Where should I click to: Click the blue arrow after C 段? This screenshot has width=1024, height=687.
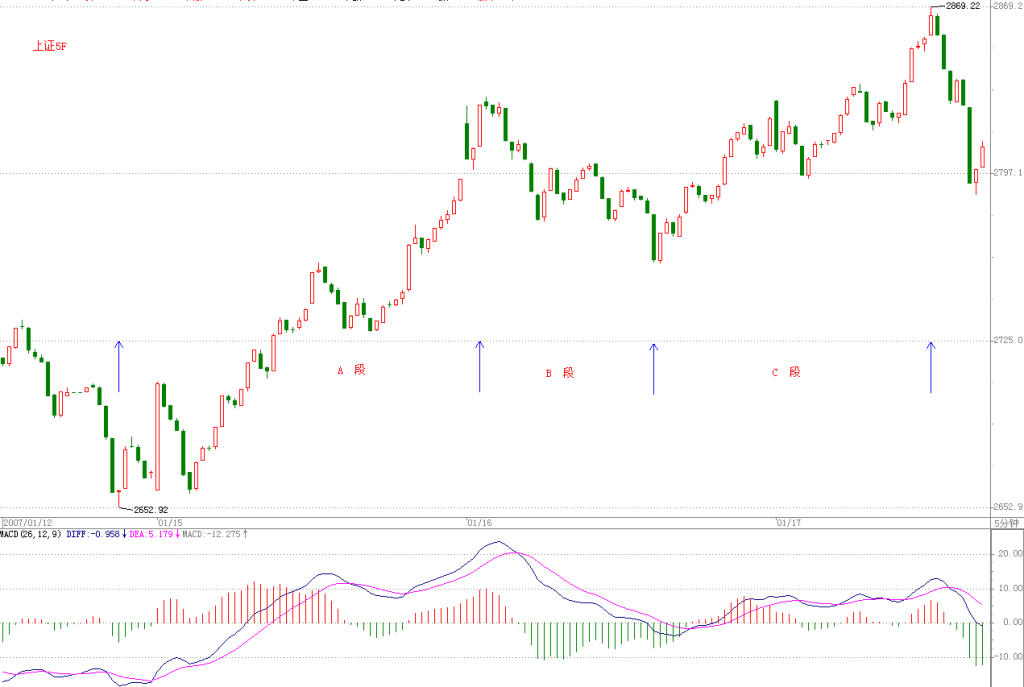[x=931, y=367]
